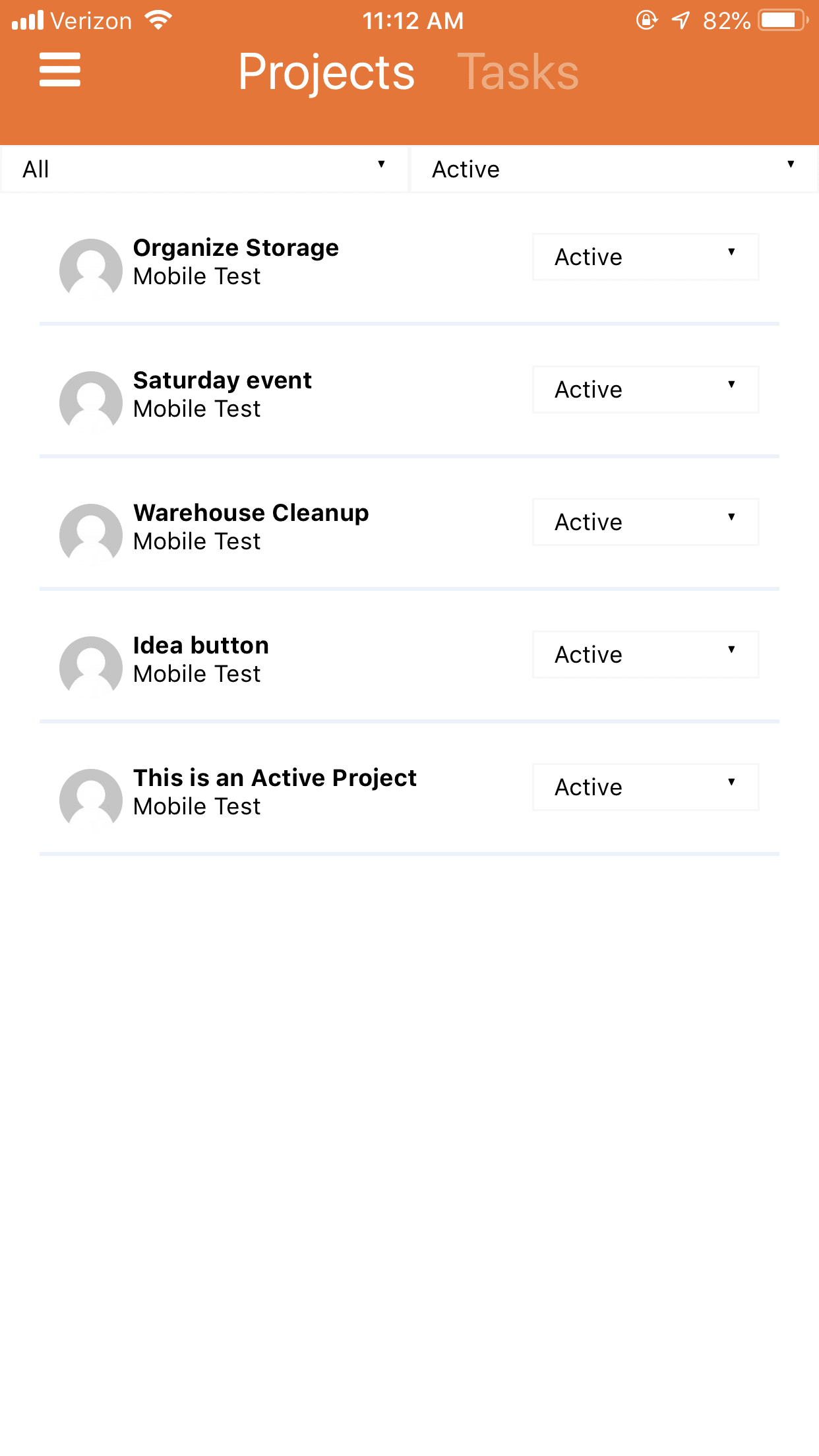Expand the All filter dropdown
This screenshot has width=819, height=1456.
click(x=204, y=169)
